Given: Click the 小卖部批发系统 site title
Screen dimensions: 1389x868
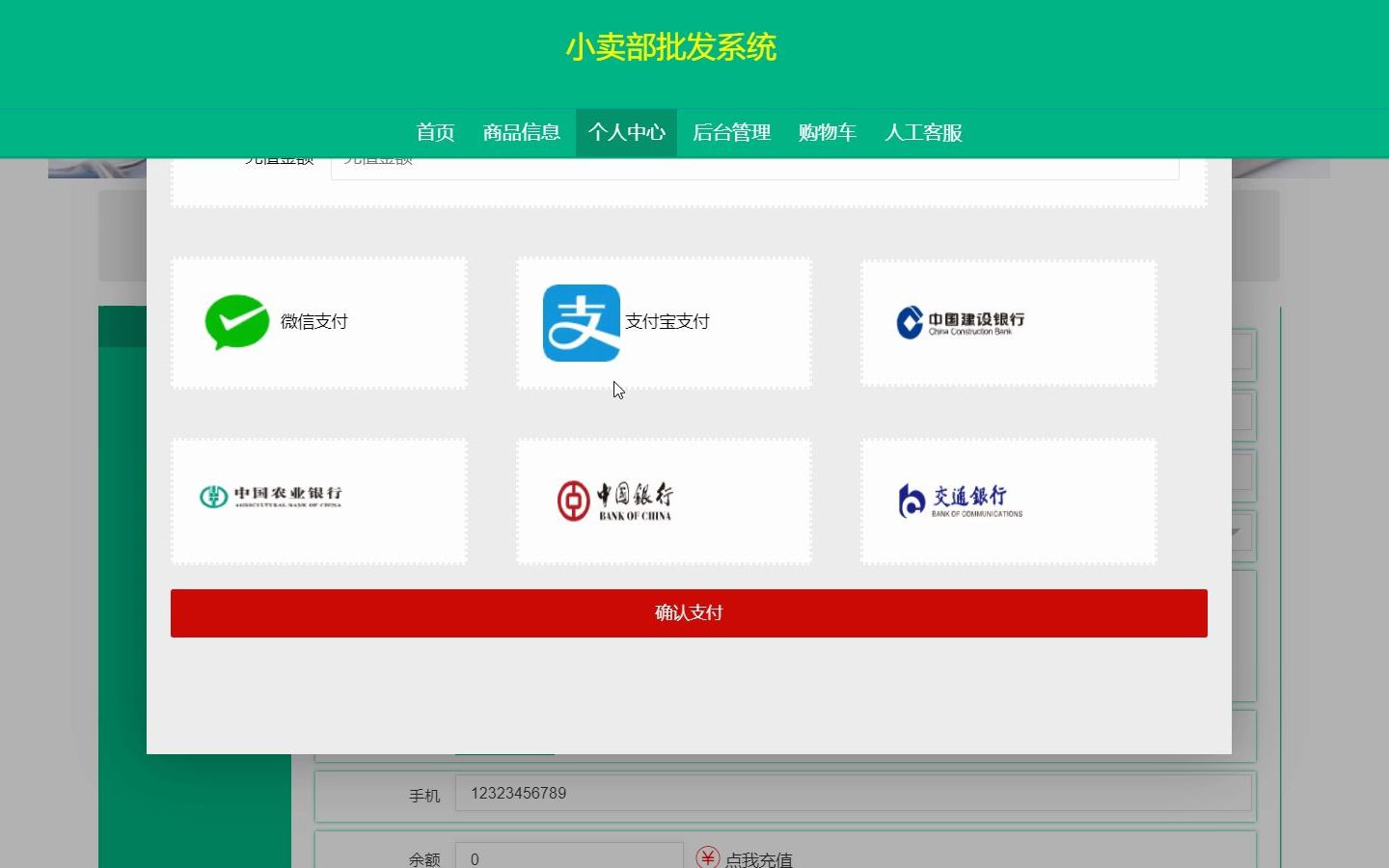Looking at the screenshot, I should (x=671, y=47).
